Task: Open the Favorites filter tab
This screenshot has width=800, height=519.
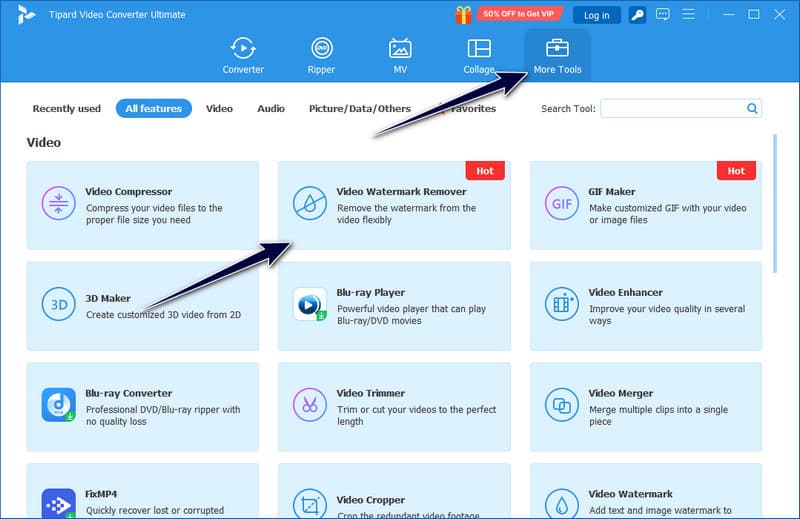Action: (x=468, y=109)
